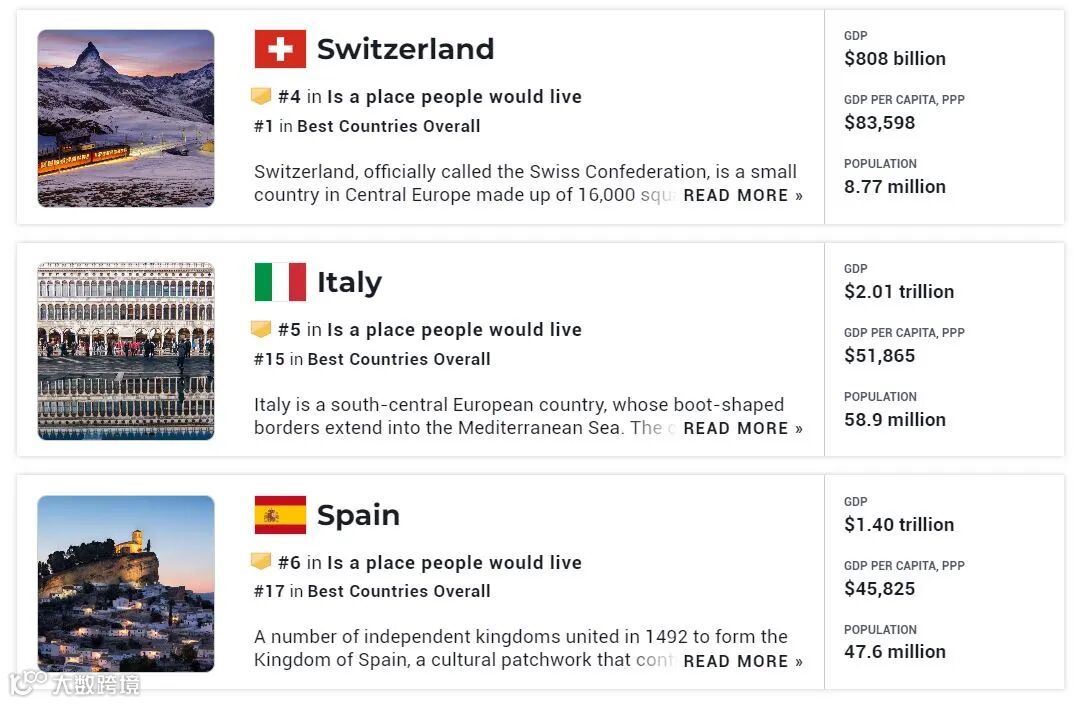Open the Venice arcade photo thumbnail for Italy
The height and width of the screenshot is (704, 1078).
[126, 351]
